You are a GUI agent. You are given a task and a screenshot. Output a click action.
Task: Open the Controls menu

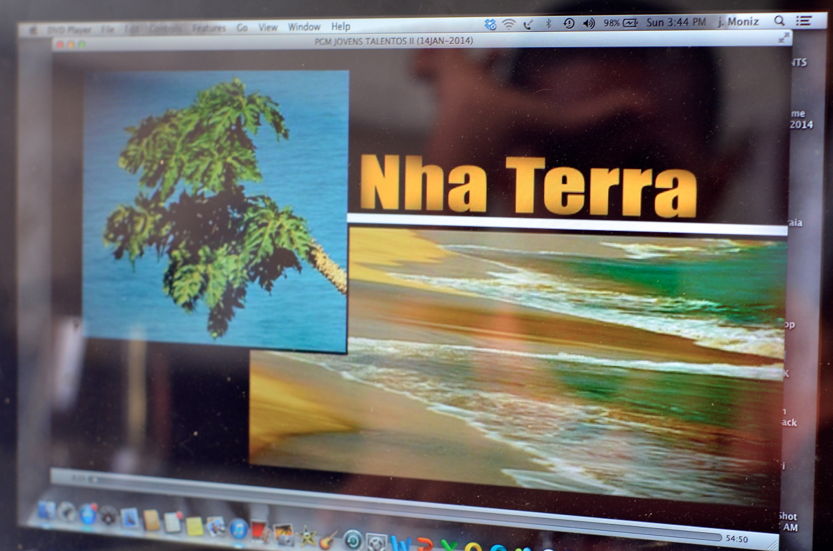164,29
